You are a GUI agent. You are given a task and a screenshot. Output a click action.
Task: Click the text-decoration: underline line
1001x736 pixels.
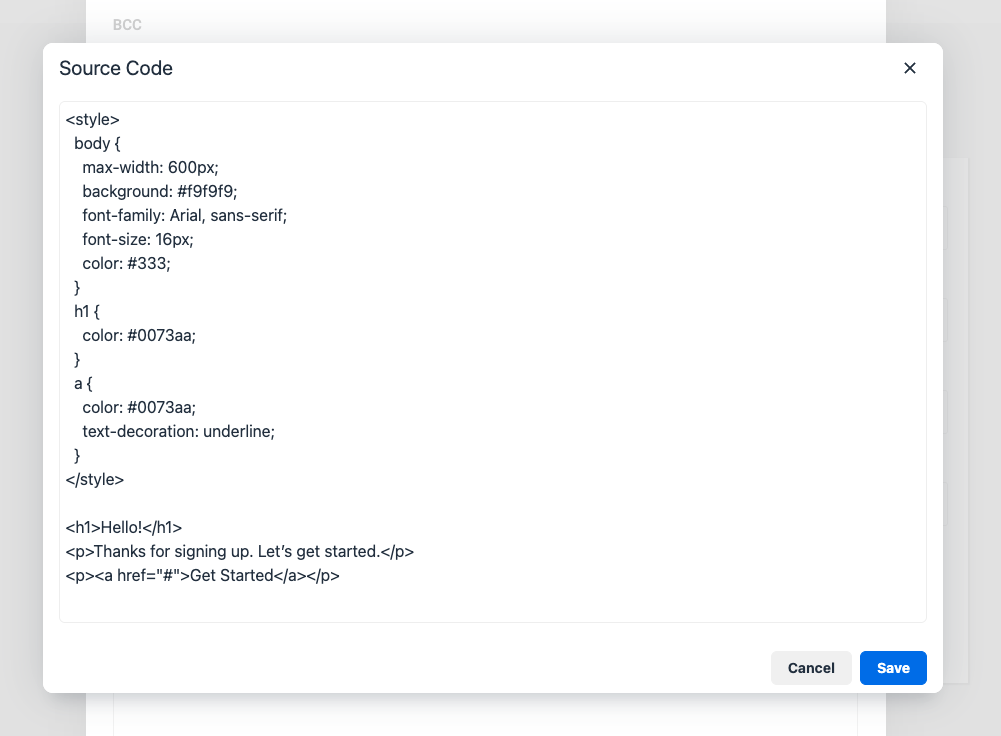[178, 432]
